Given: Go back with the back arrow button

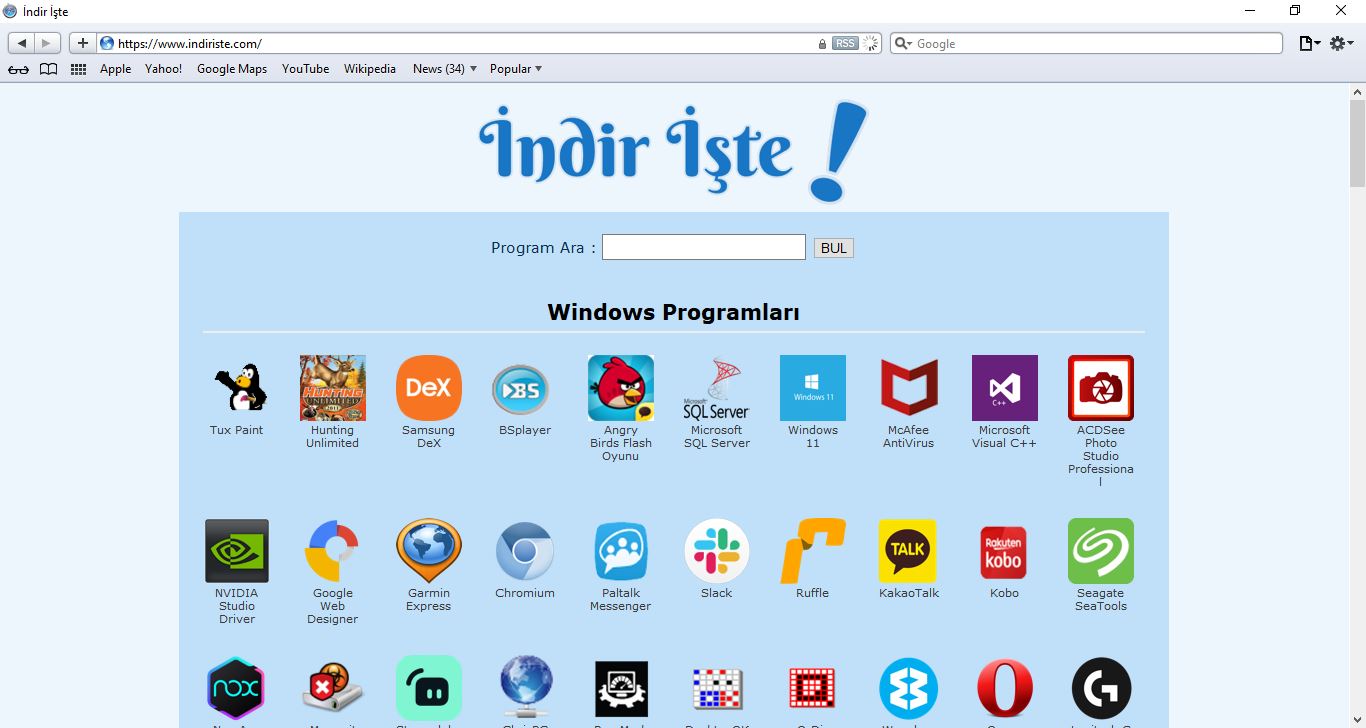Looking at the screenshot, I should 22,43.
